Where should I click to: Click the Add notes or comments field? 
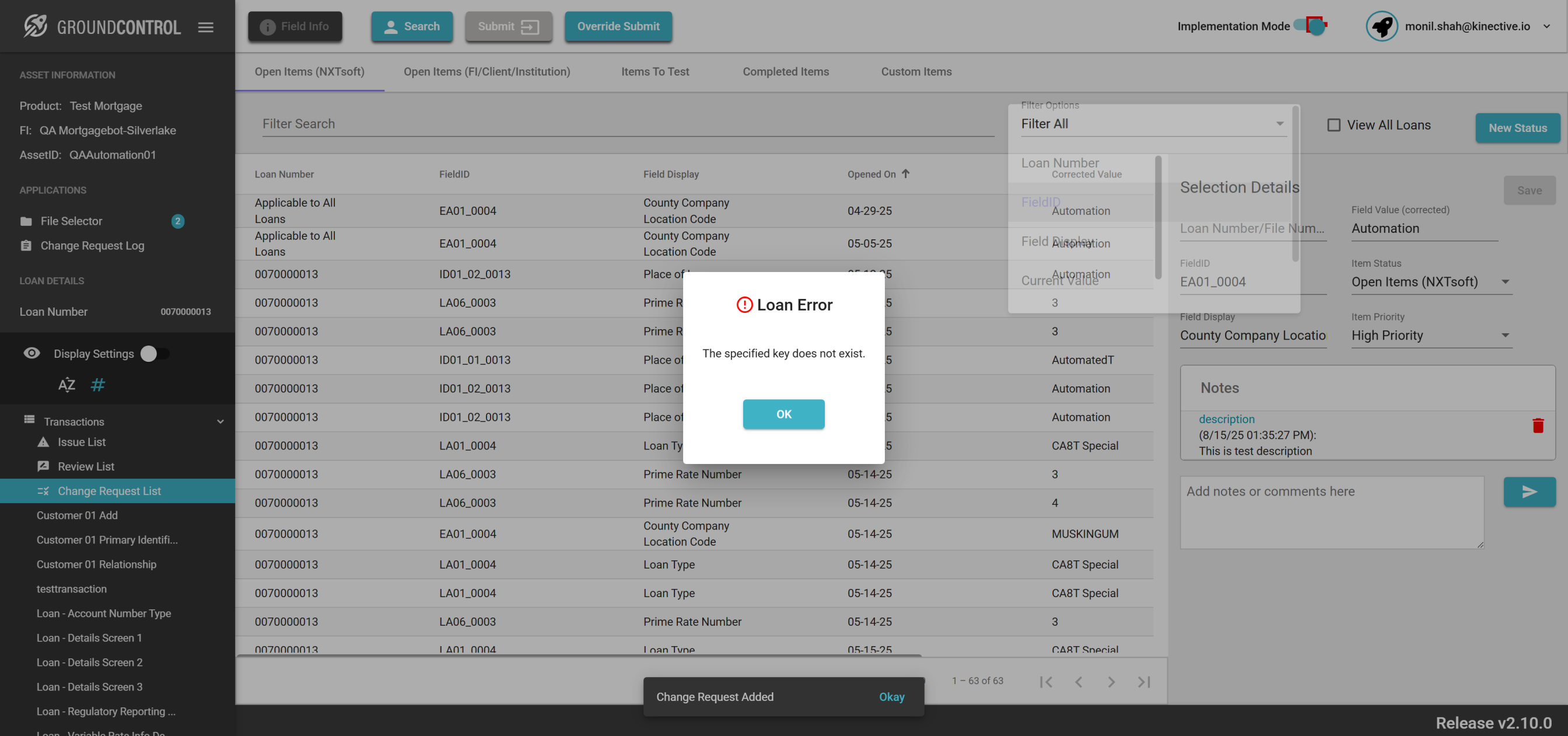pyautogui.click(x=1331, y=512)
